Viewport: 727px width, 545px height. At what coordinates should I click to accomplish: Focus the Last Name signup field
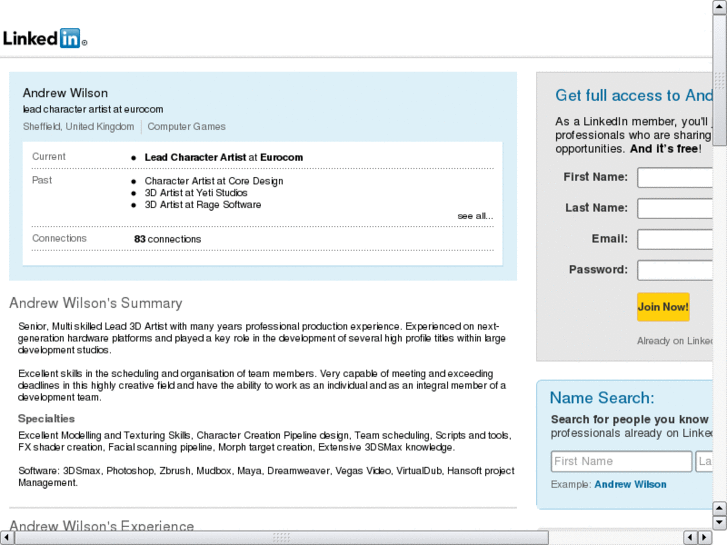click(x=675, y=208)
